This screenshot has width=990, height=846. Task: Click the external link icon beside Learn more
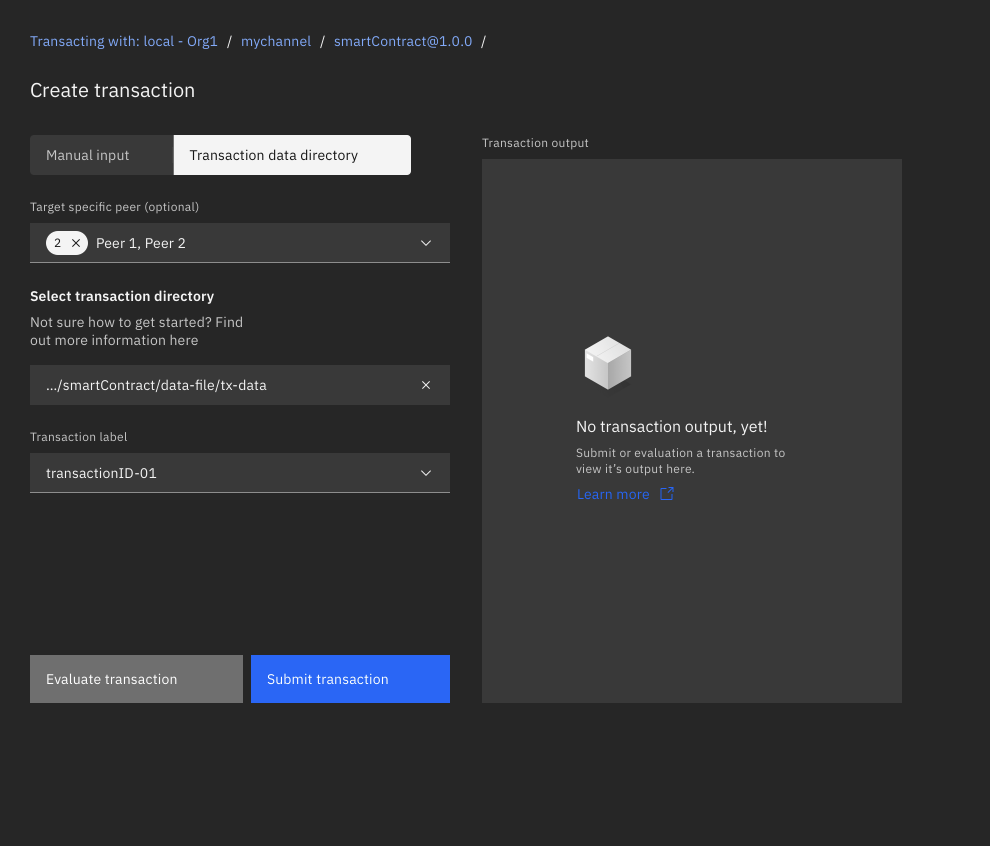(x=667, y=494)
